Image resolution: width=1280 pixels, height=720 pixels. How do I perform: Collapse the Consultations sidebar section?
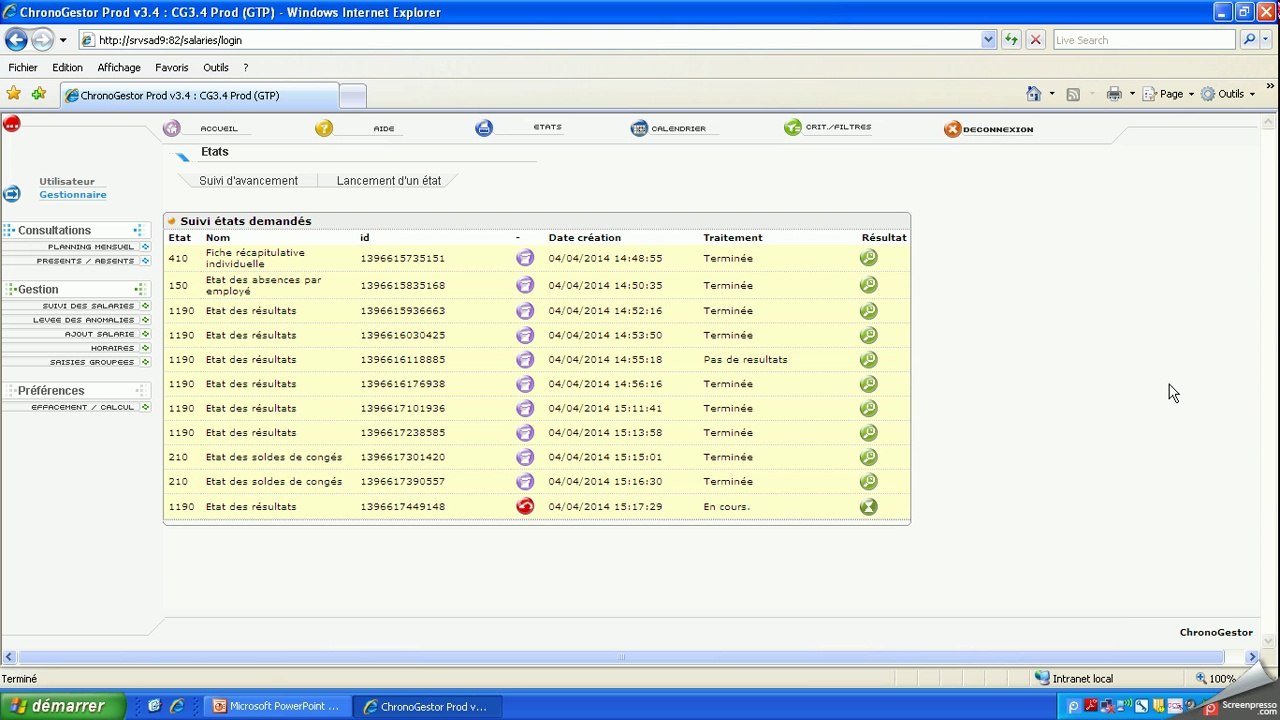tap(138, 230)
